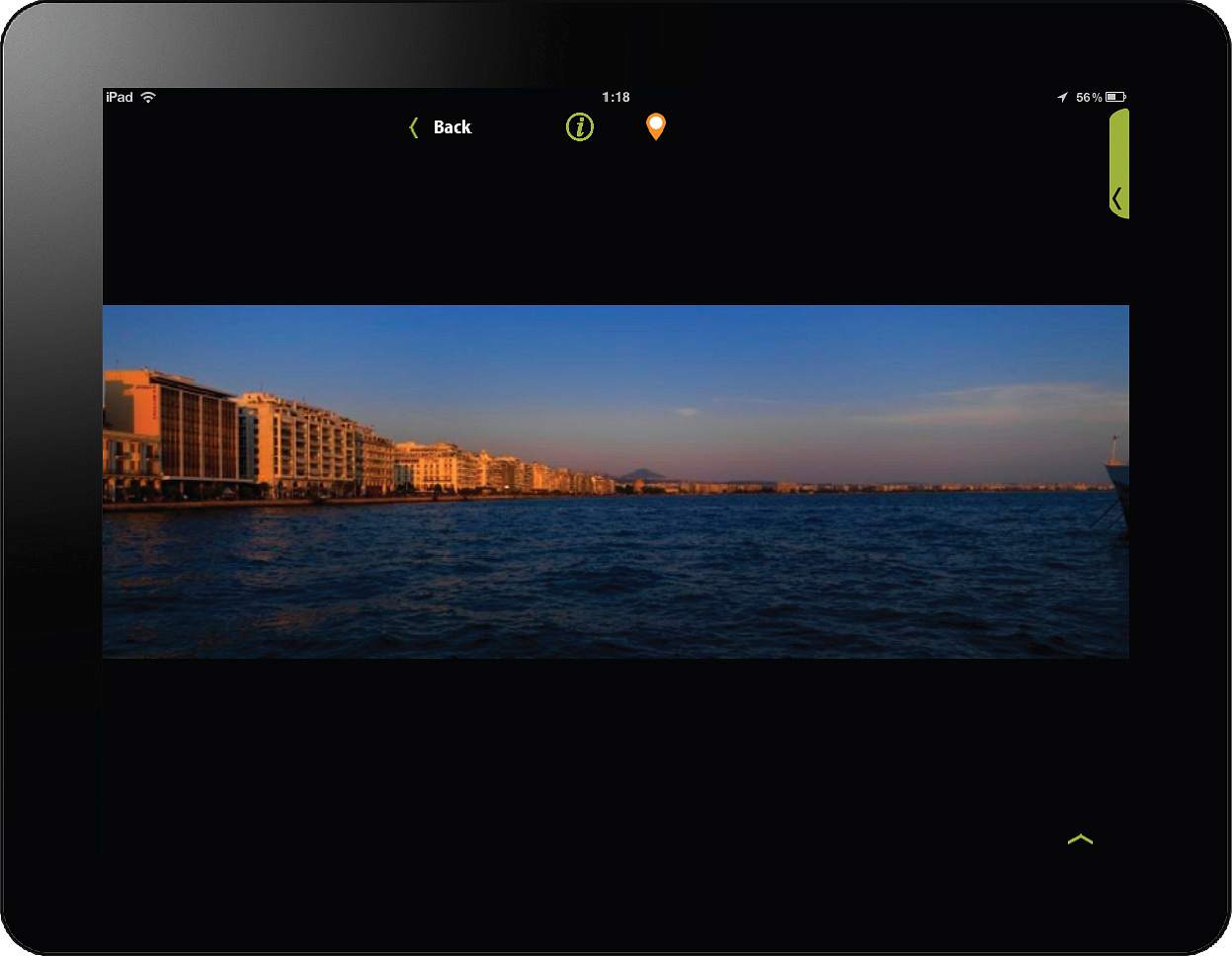Image resolution: width=1232 pixels, height=957 pixels.
Task: Tap the location services arrow icon
Action: [x=1062, y=97]
